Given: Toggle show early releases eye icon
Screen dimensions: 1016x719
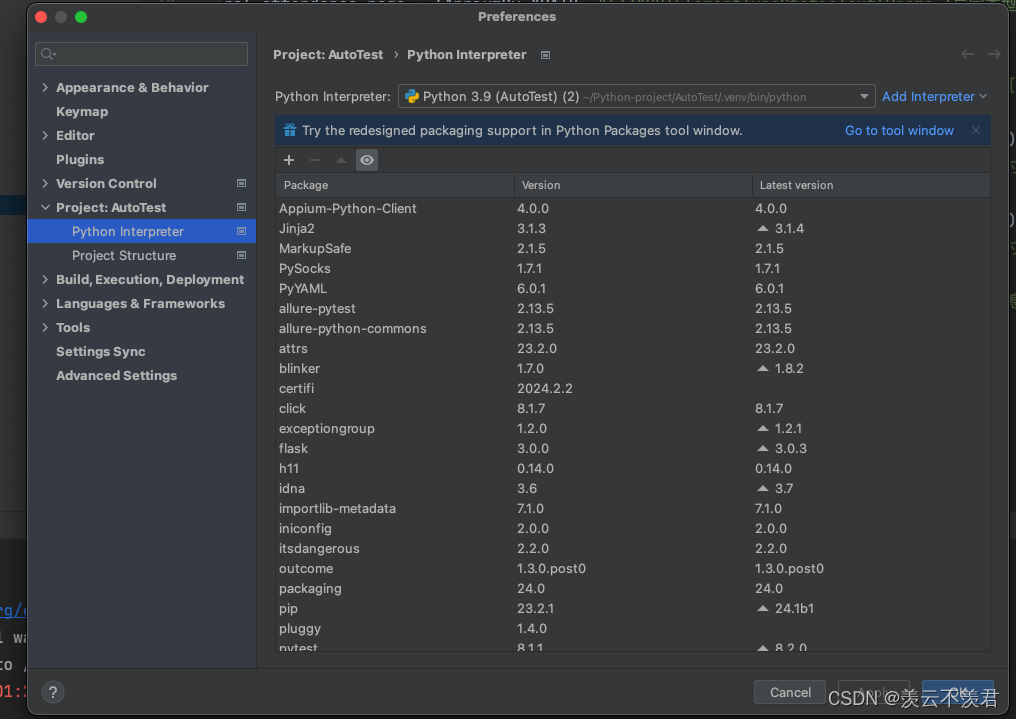Looking at the screenshot, I should pyautogui.click(x=367, y=160).
